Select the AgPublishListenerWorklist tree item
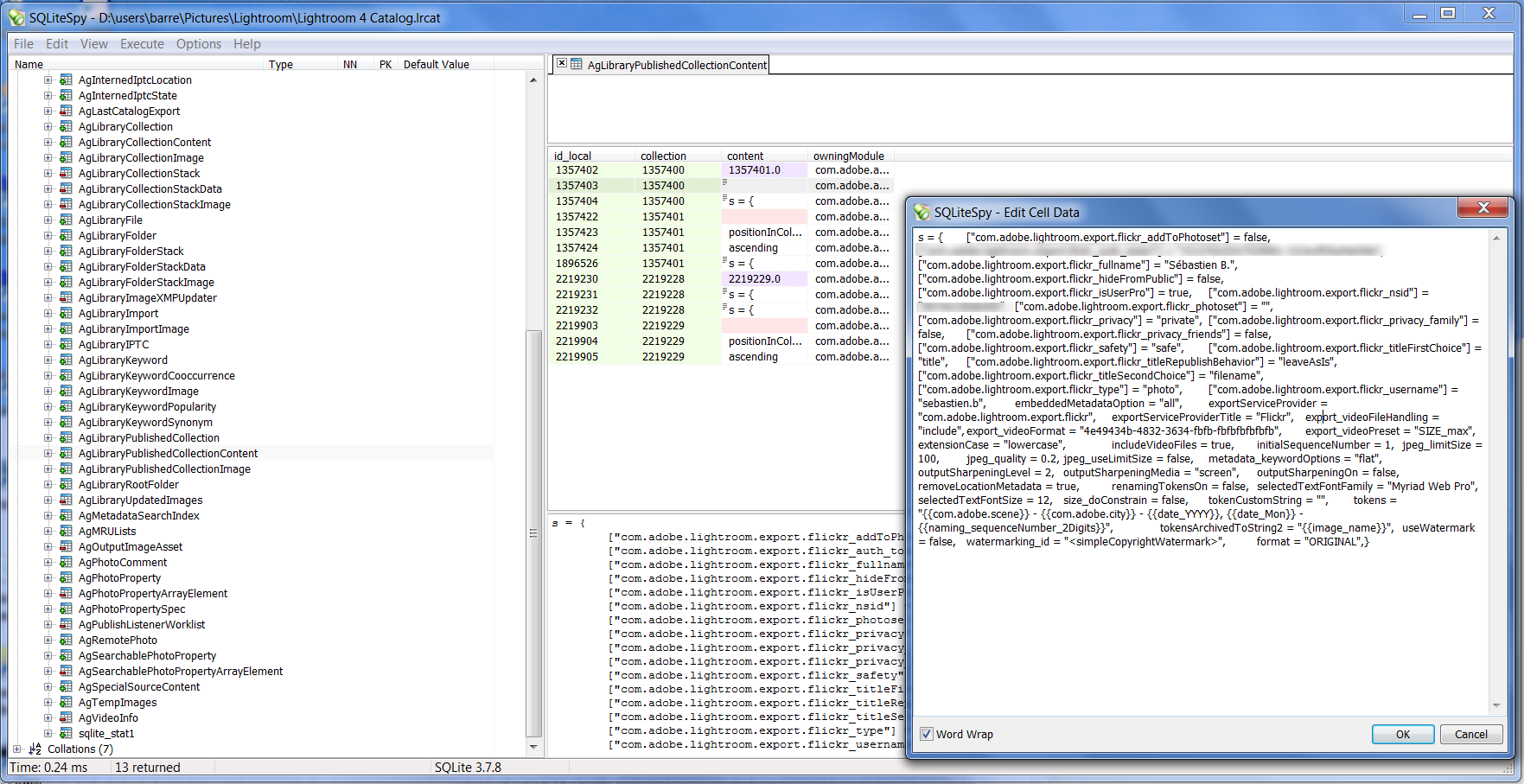 [x=142, y=625]
